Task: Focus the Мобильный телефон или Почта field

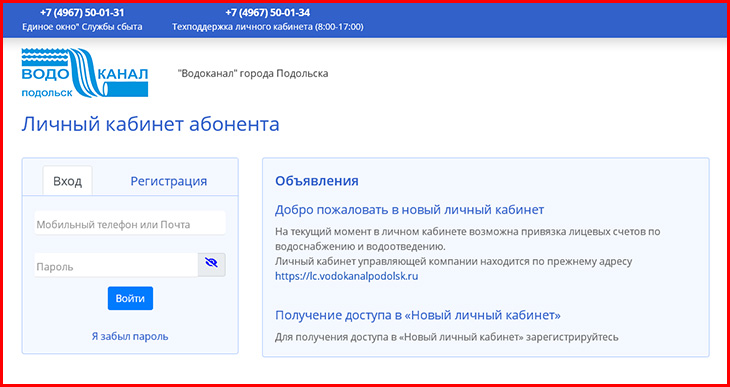Action: pos(130,223)
